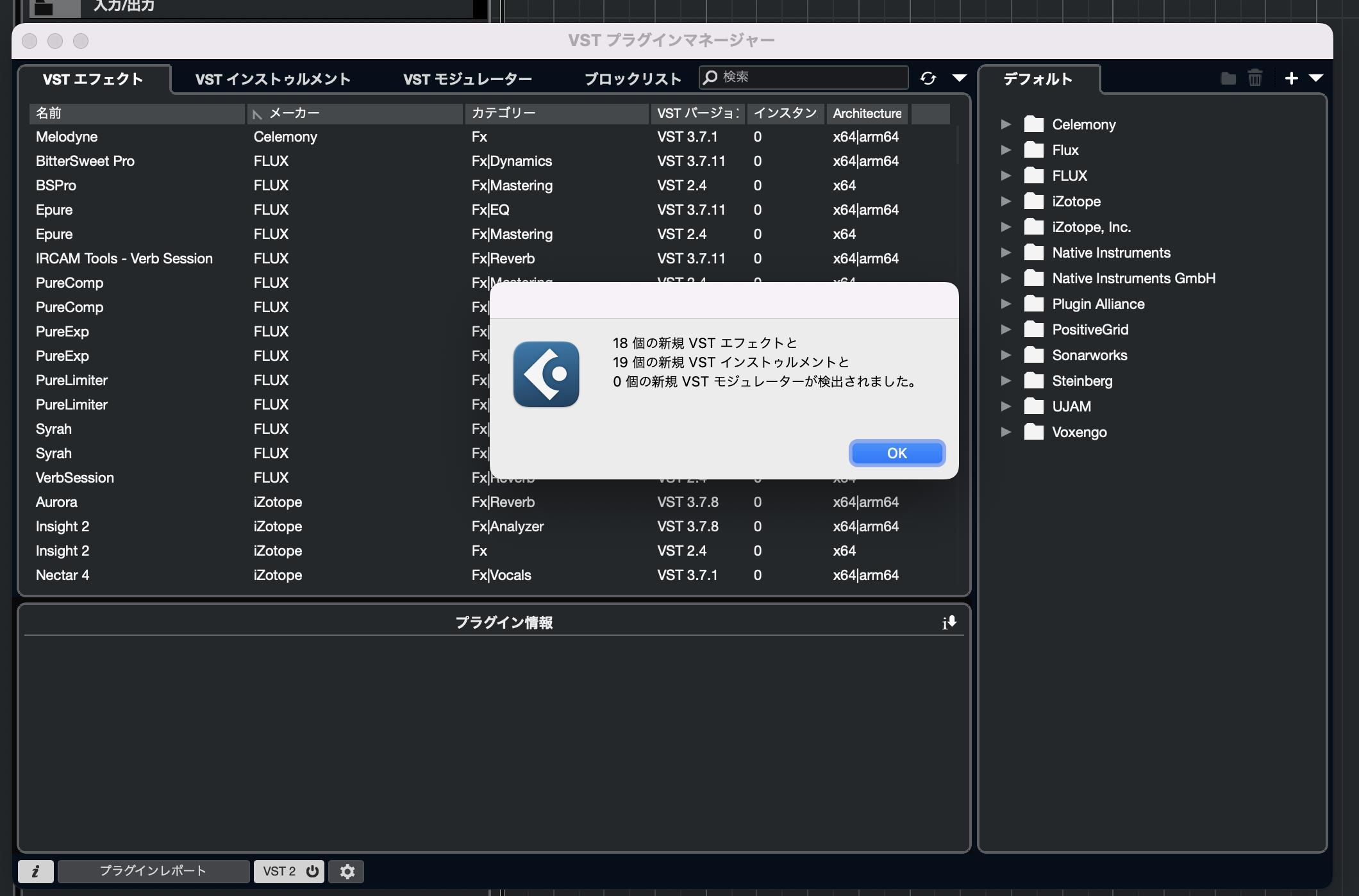This screenshot has width=1359, height=896.
Task: Click the plugin info toggle icon in header
Action: [949, 622]
